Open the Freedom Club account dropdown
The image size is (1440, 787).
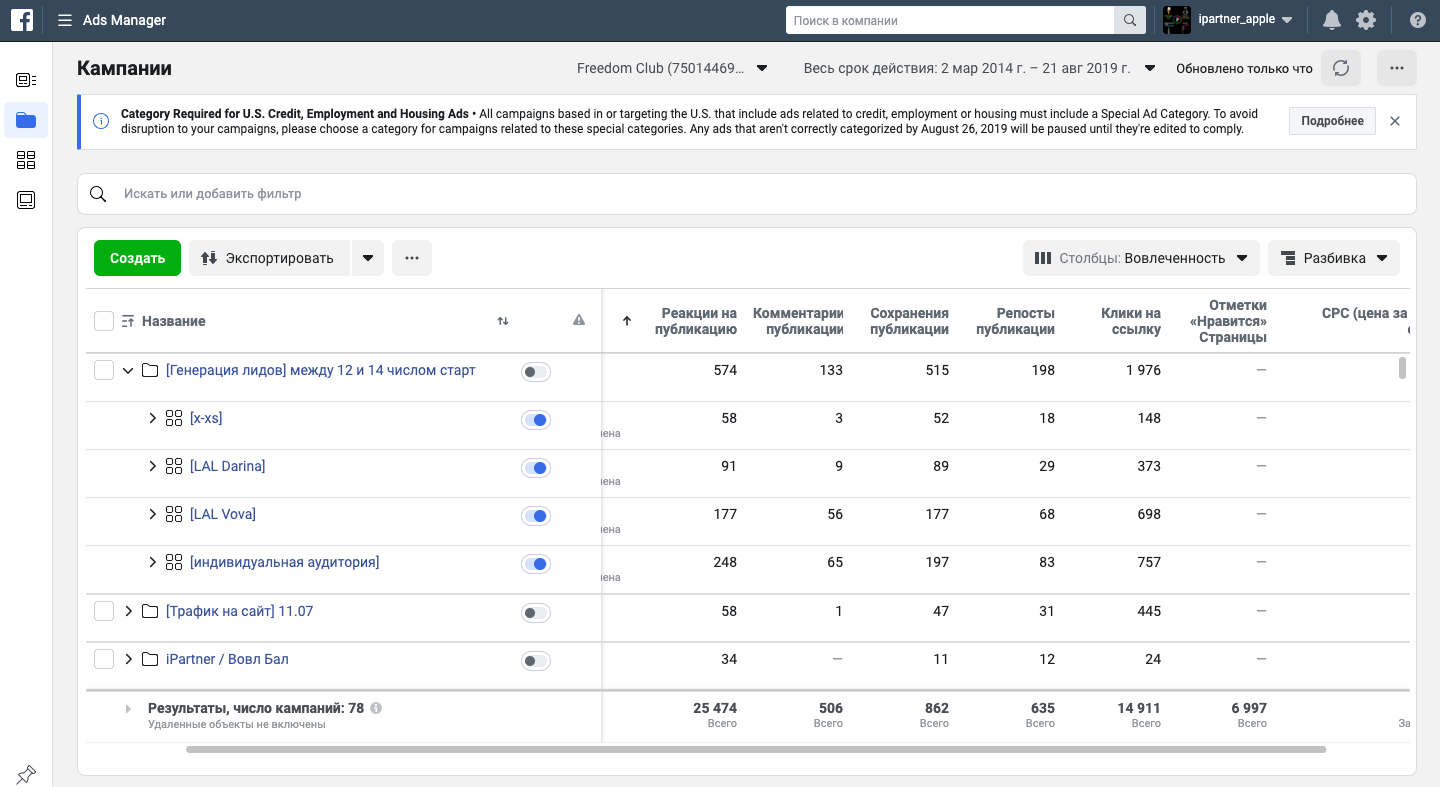pos(672,68)
